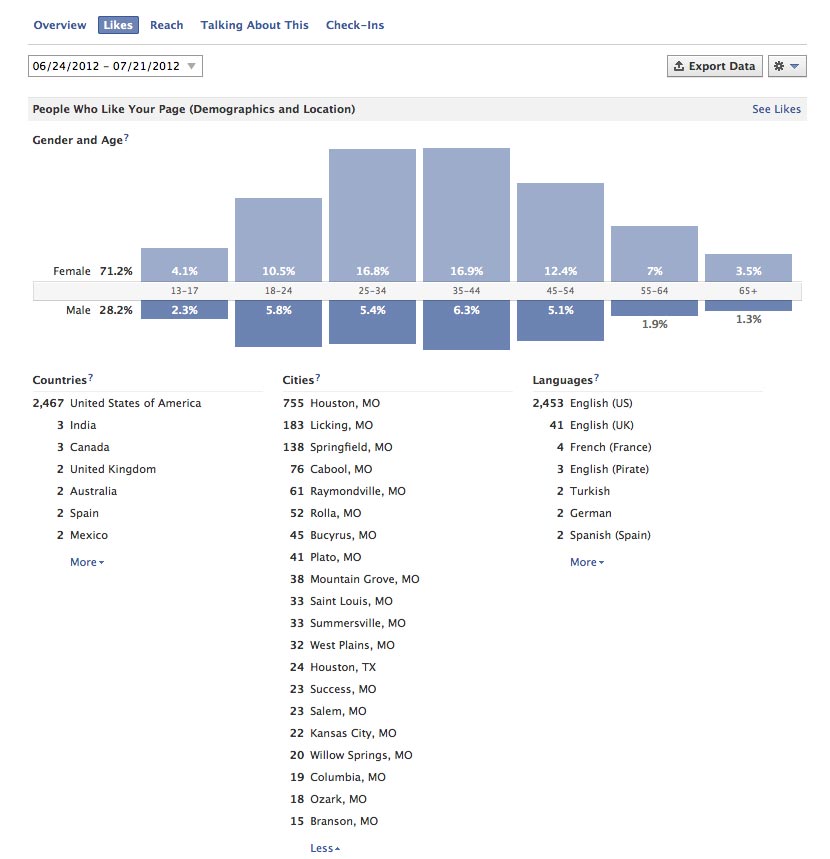The image size is (830, 859).
Task: Switch to the Overview tab
Action: [60, 25]
